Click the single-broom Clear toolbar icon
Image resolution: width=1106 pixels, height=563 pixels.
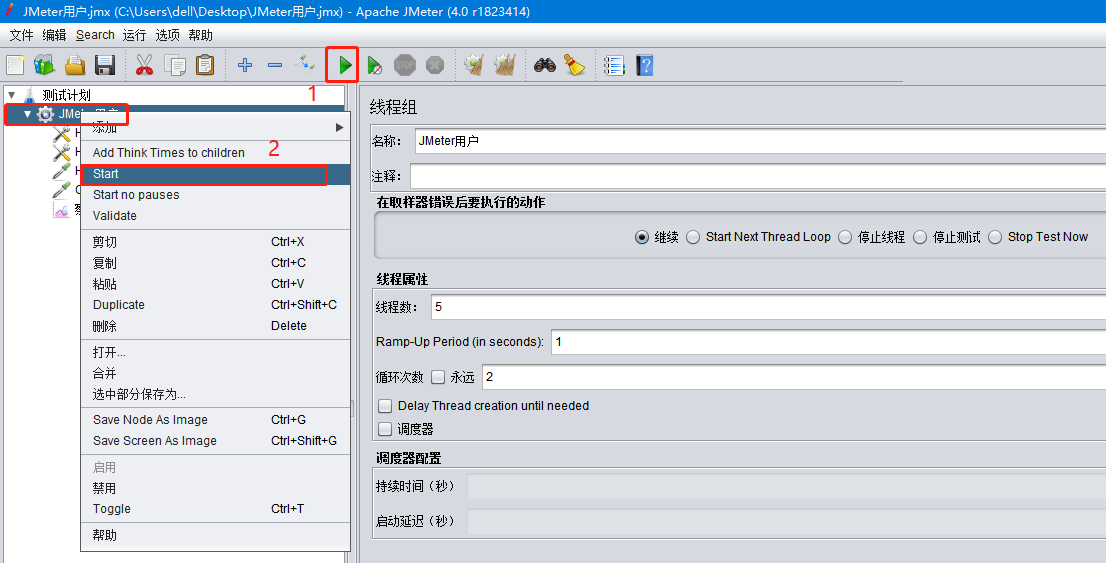474,65
